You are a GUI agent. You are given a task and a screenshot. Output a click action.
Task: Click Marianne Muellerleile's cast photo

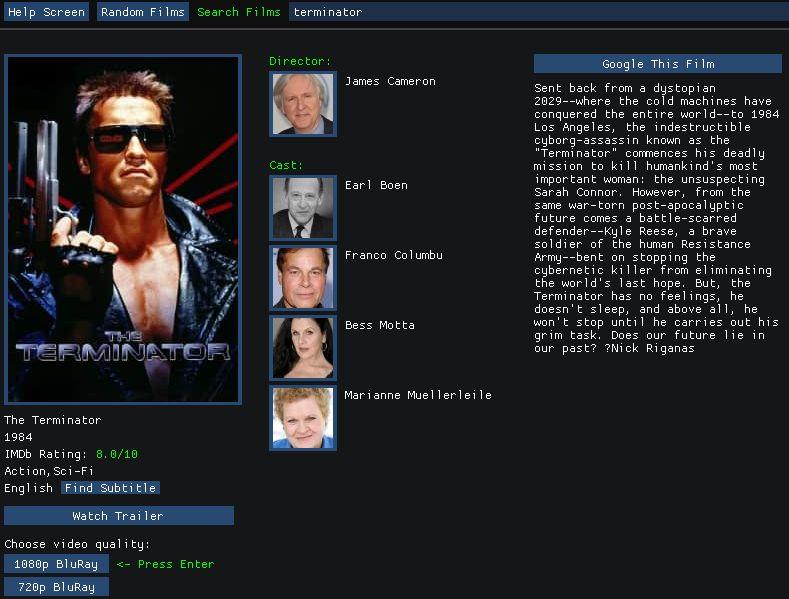tap(303, 418)
